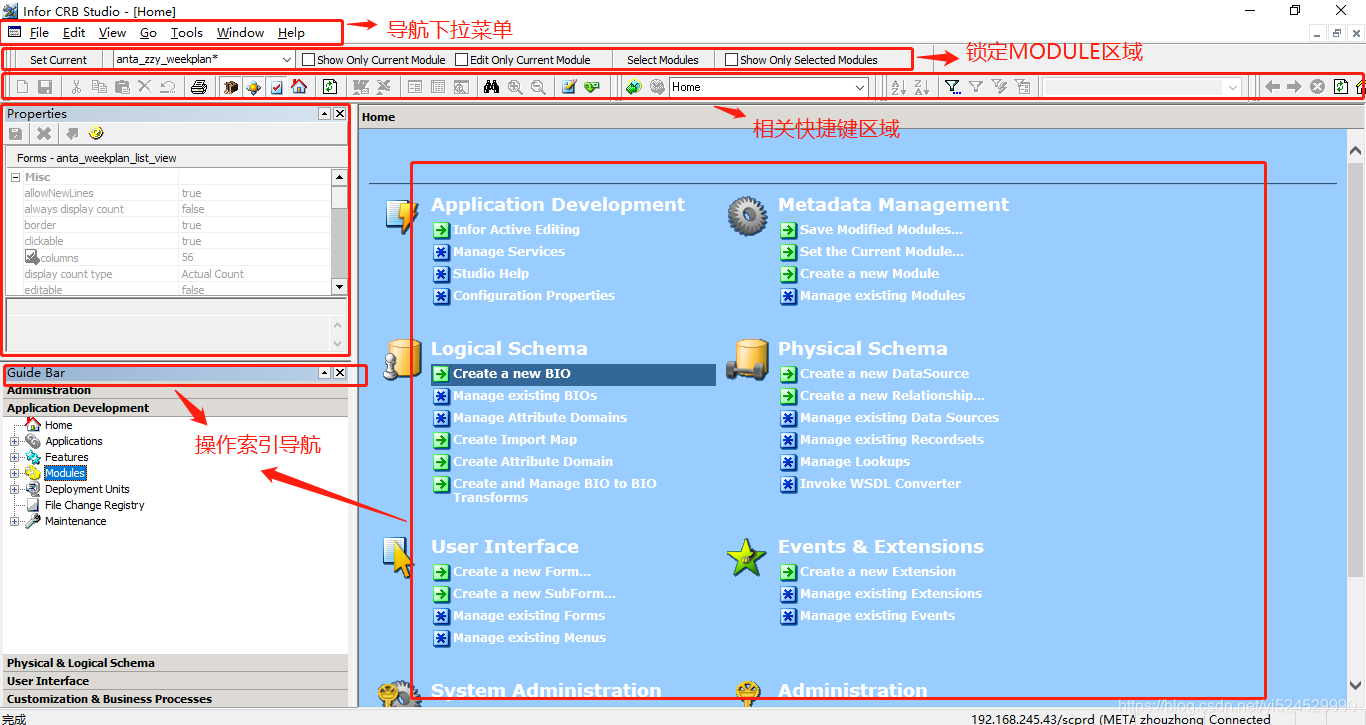The height and width of the screenshot is (725, 1366).
Task: Select File Change Registry tree item
Action: [x=94, y=505]
